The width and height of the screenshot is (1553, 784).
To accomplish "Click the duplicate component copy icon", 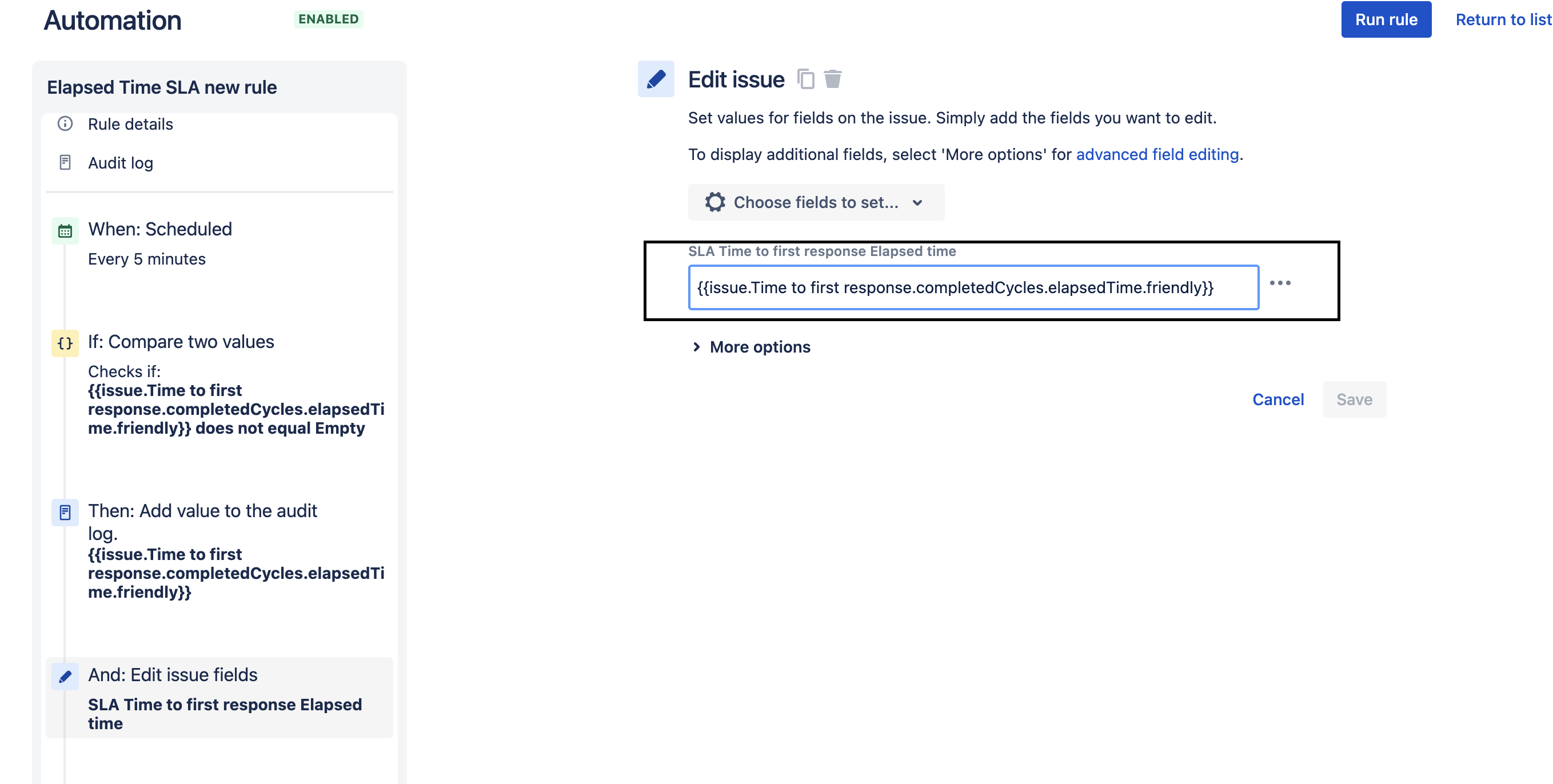I will point(805,79).
